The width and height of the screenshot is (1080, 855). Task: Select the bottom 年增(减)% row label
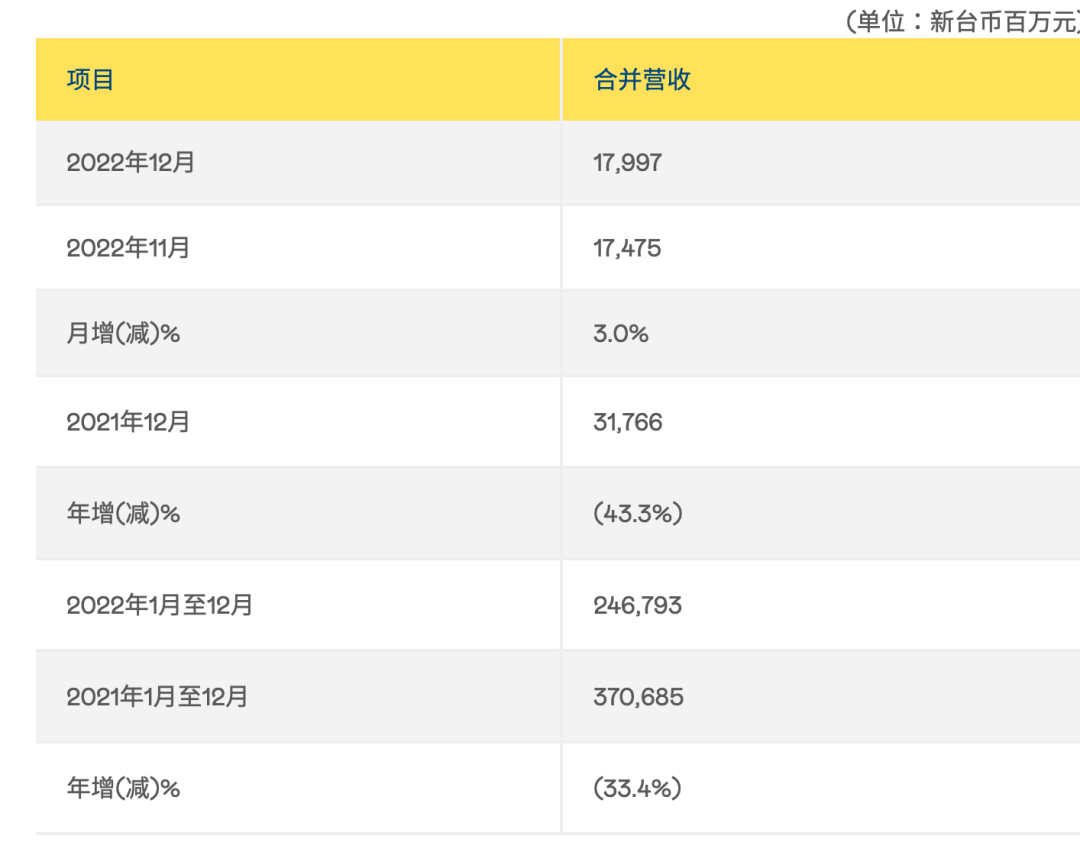[x=123, y=787]
